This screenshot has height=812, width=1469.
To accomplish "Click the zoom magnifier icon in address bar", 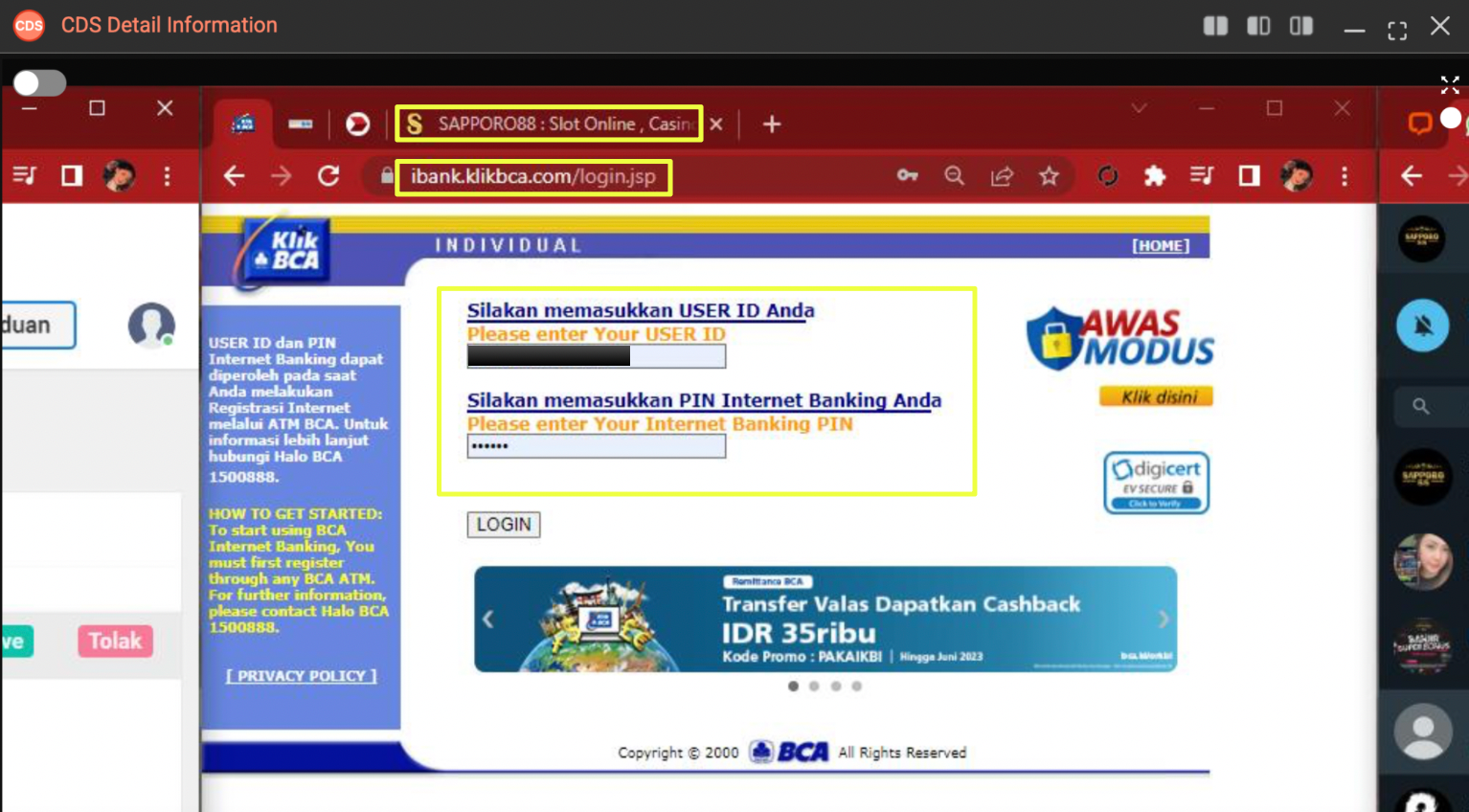I will 954,176.
